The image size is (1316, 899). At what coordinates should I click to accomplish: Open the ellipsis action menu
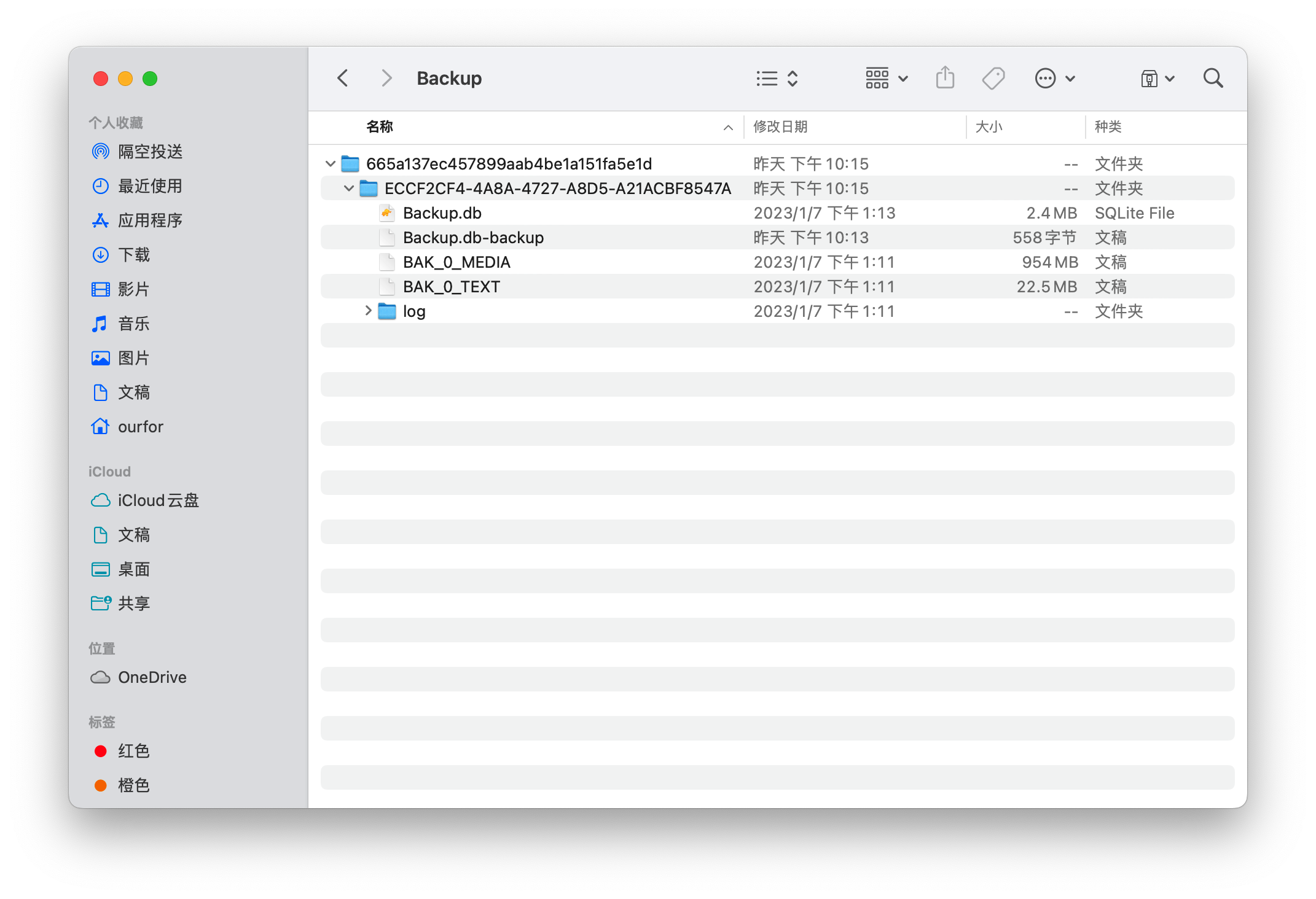[1054, 78]
